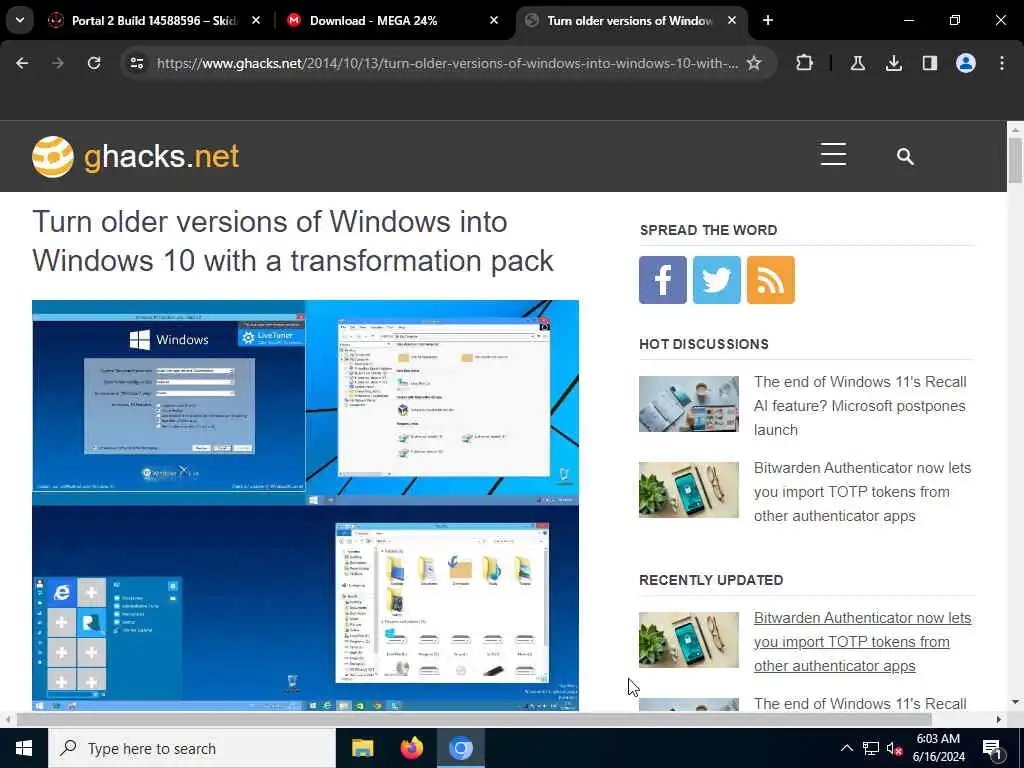Open the Extensions puzzle icon
Viewport: 1024px width, 768px height.
[805, 63]
